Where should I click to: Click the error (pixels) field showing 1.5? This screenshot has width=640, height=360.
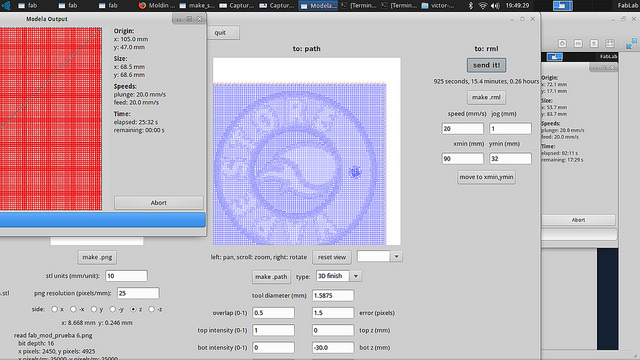[333, 313]
